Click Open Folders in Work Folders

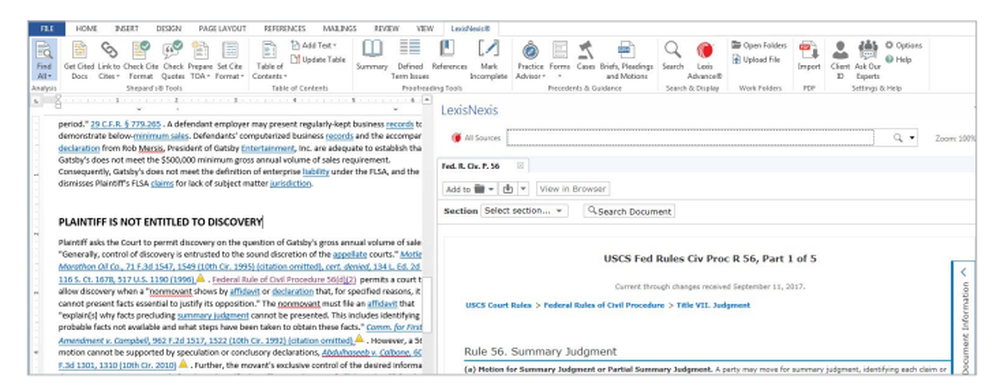point(759,45)
